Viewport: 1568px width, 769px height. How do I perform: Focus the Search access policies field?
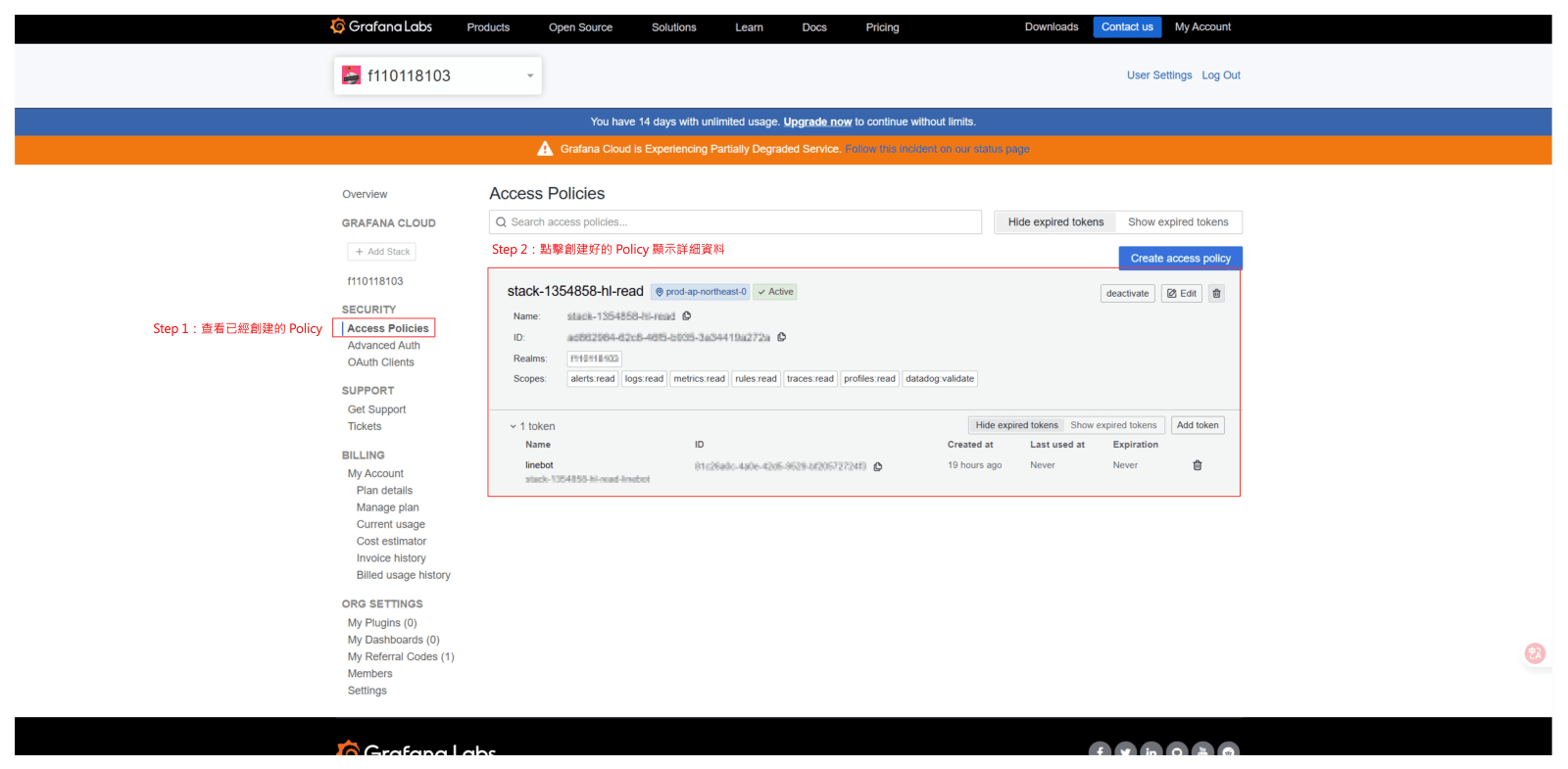pyautogui.click(x=735, y=222)
